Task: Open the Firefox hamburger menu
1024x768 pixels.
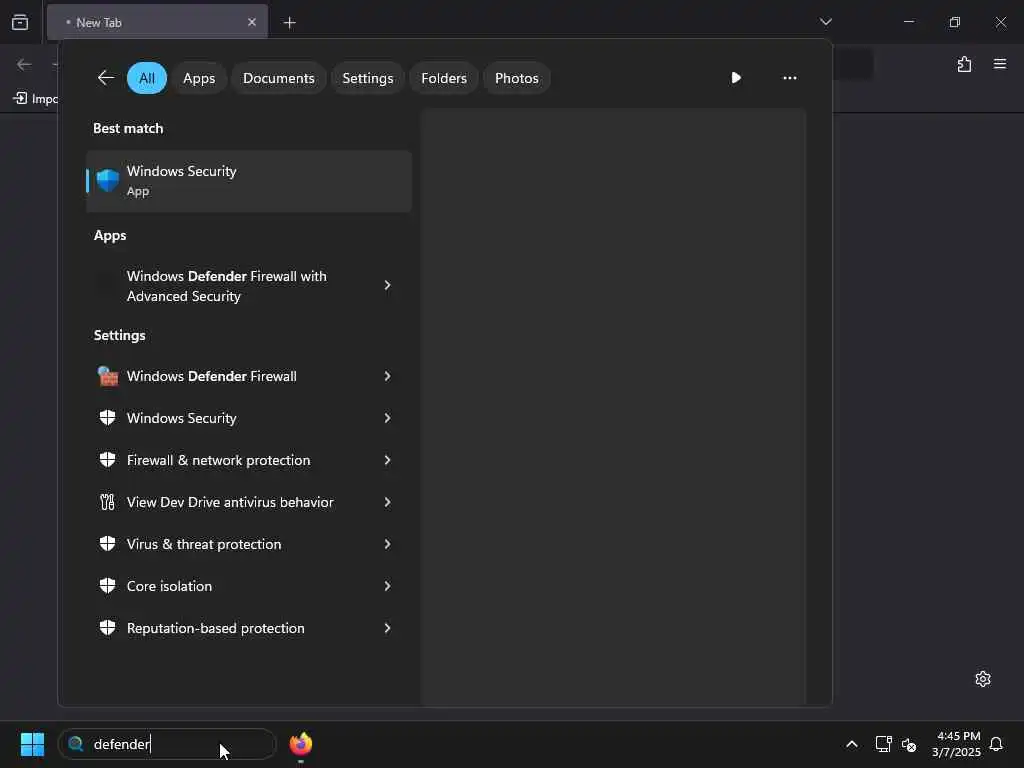Action: point(1000,63)
